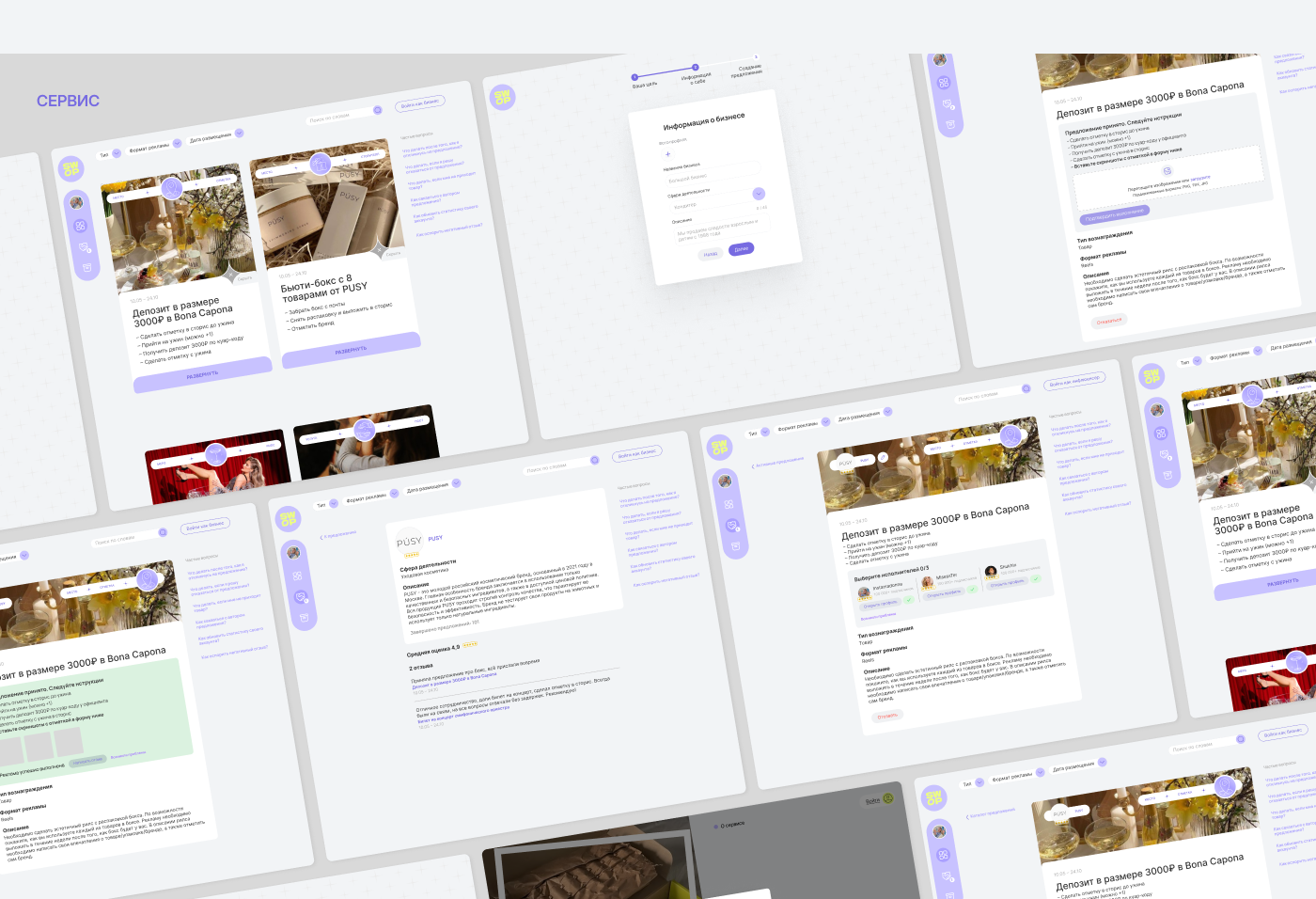Go back via the Активные предложения link

coord(778,462)
